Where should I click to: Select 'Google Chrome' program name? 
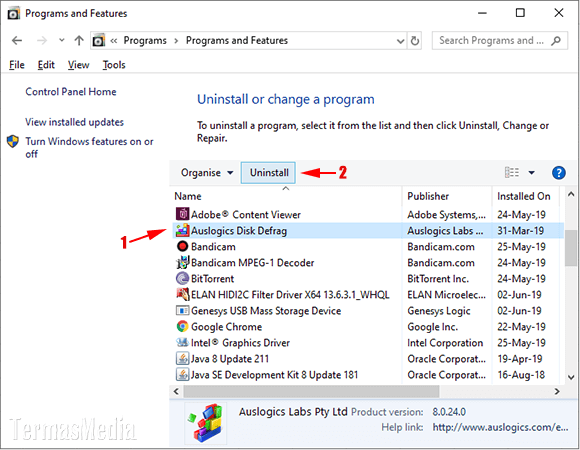226,327
